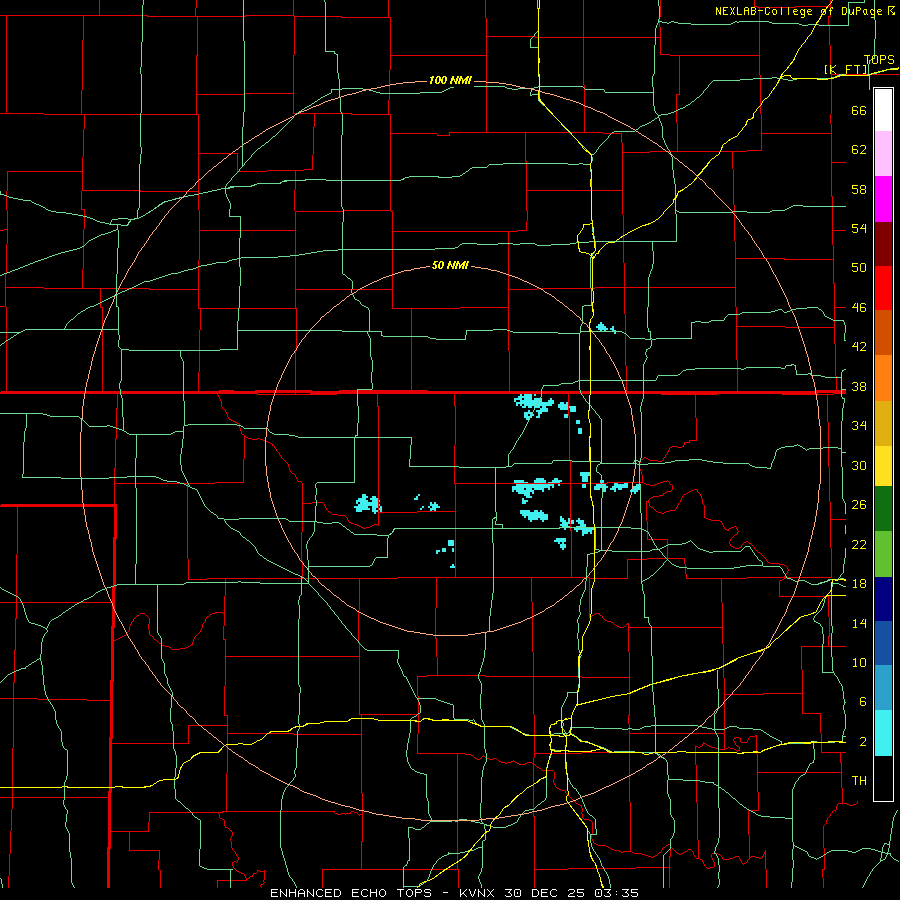Select the 62 scale label
This screenshot has height=900, width=900.
(859, 150)
